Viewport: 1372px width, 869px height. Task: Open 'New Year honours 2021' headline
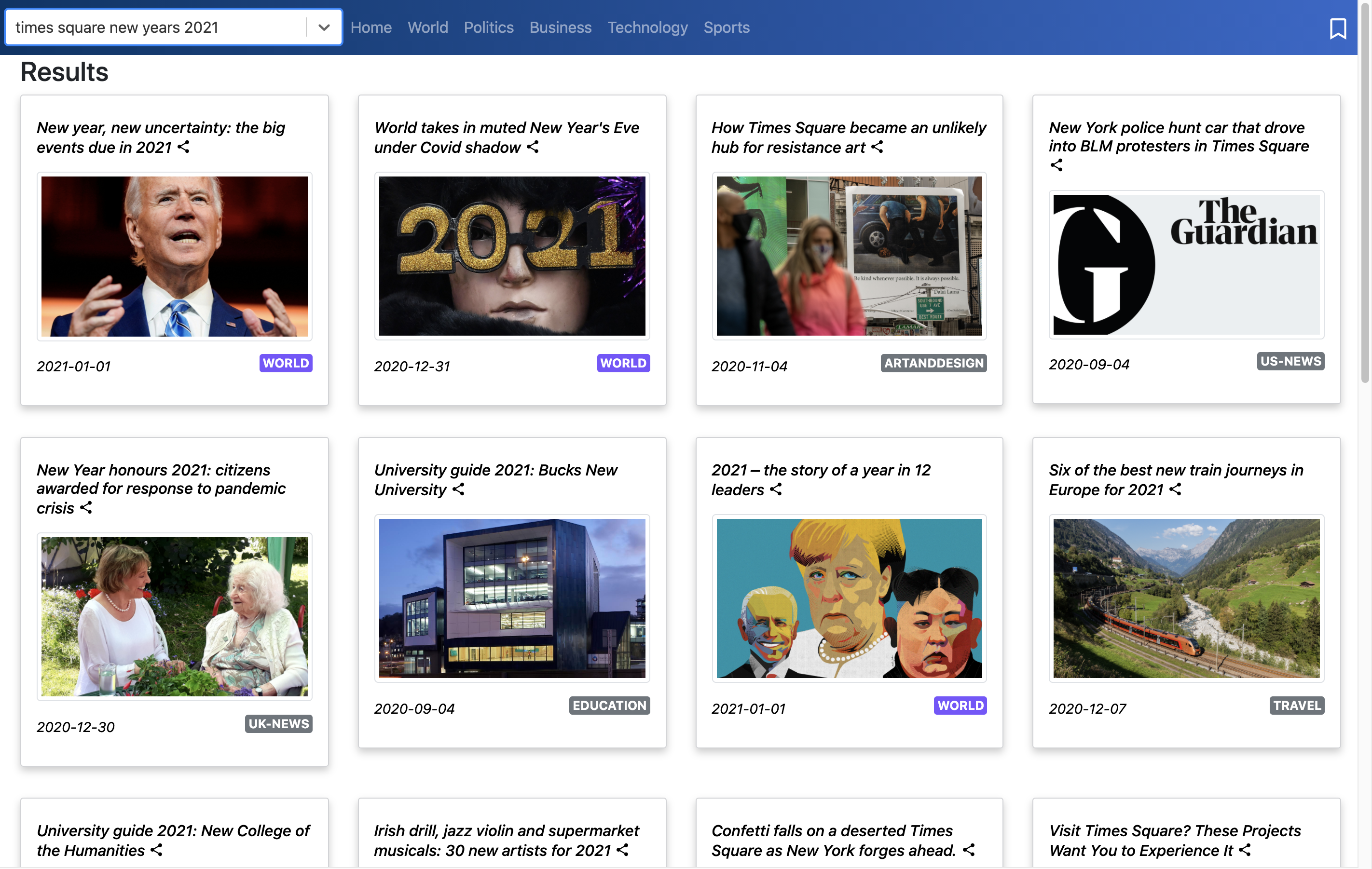coord(161,489)
